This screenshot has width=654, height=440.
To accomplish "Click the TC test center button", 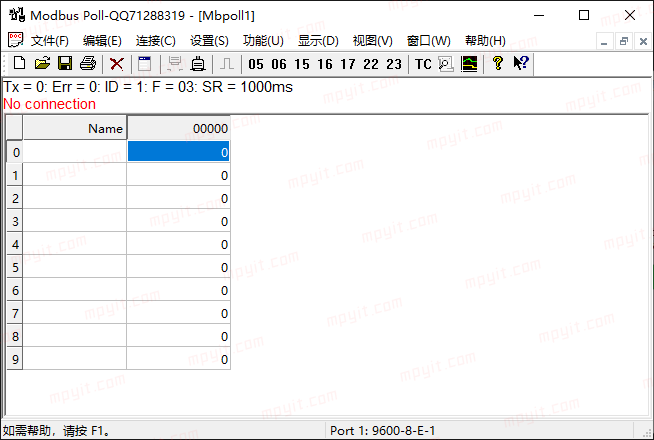I will [x=423, y=64].
